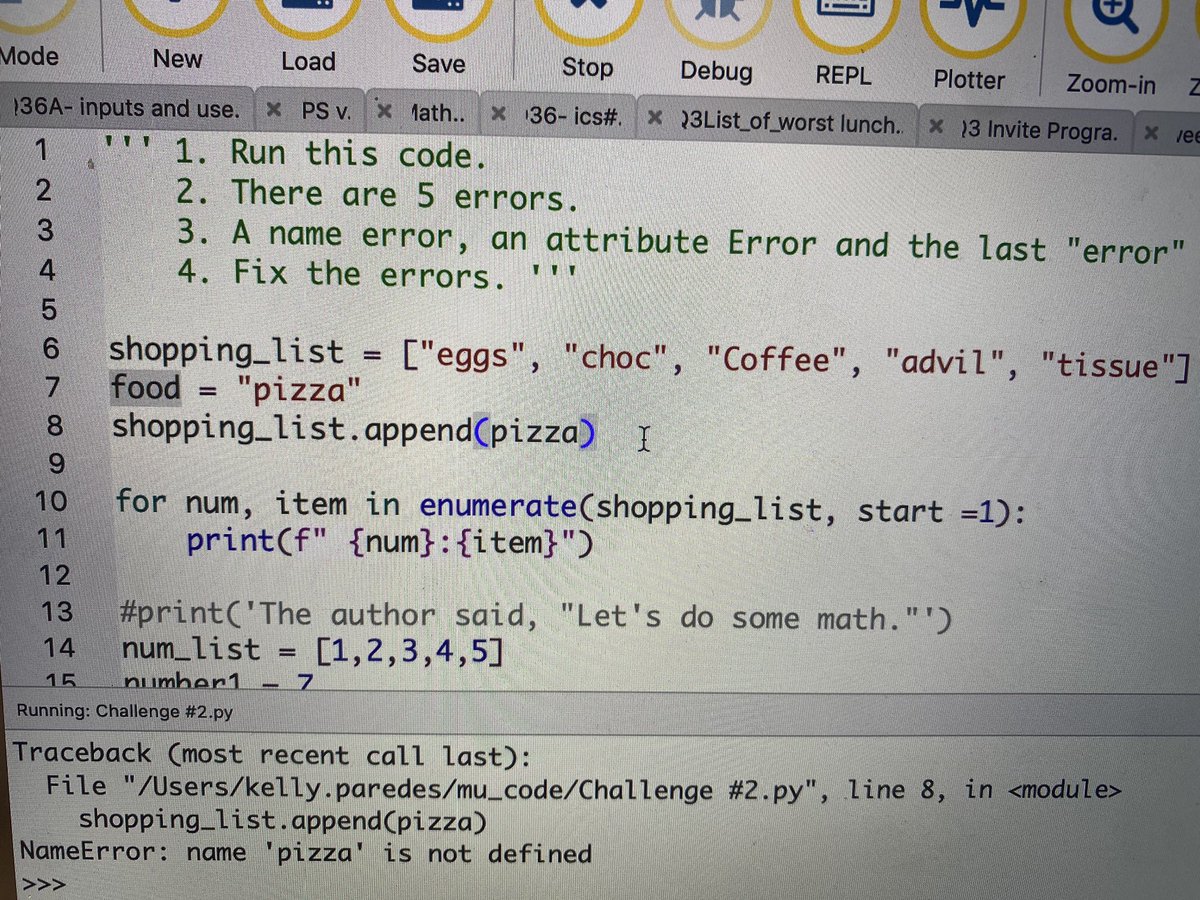Click the Zoom-in toolbar button
This screenshot has width=1200, height=900.
1110,50
